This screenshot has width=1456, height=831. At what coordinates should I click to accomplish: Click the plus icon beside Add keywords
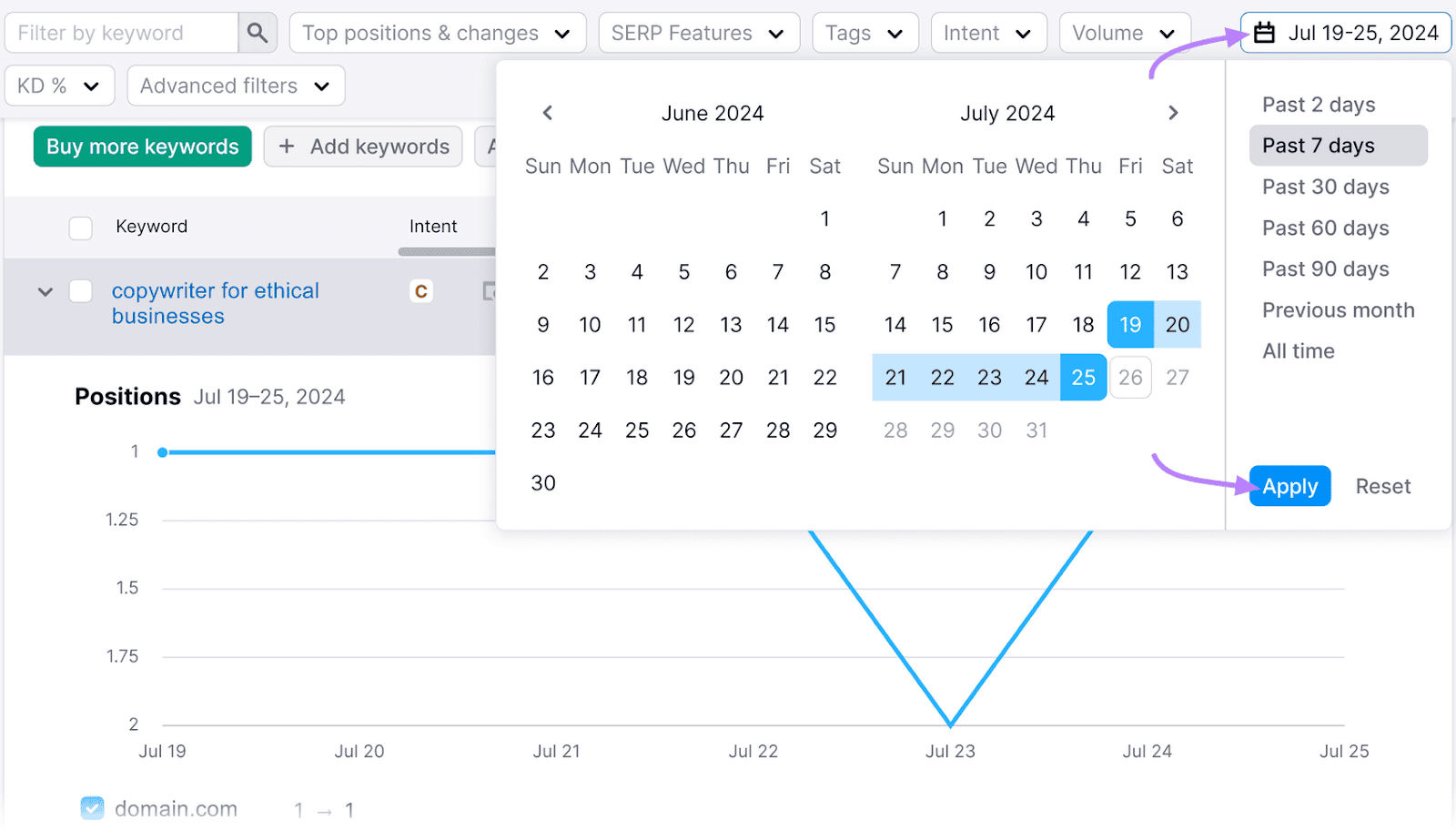(x=288, y=147)
